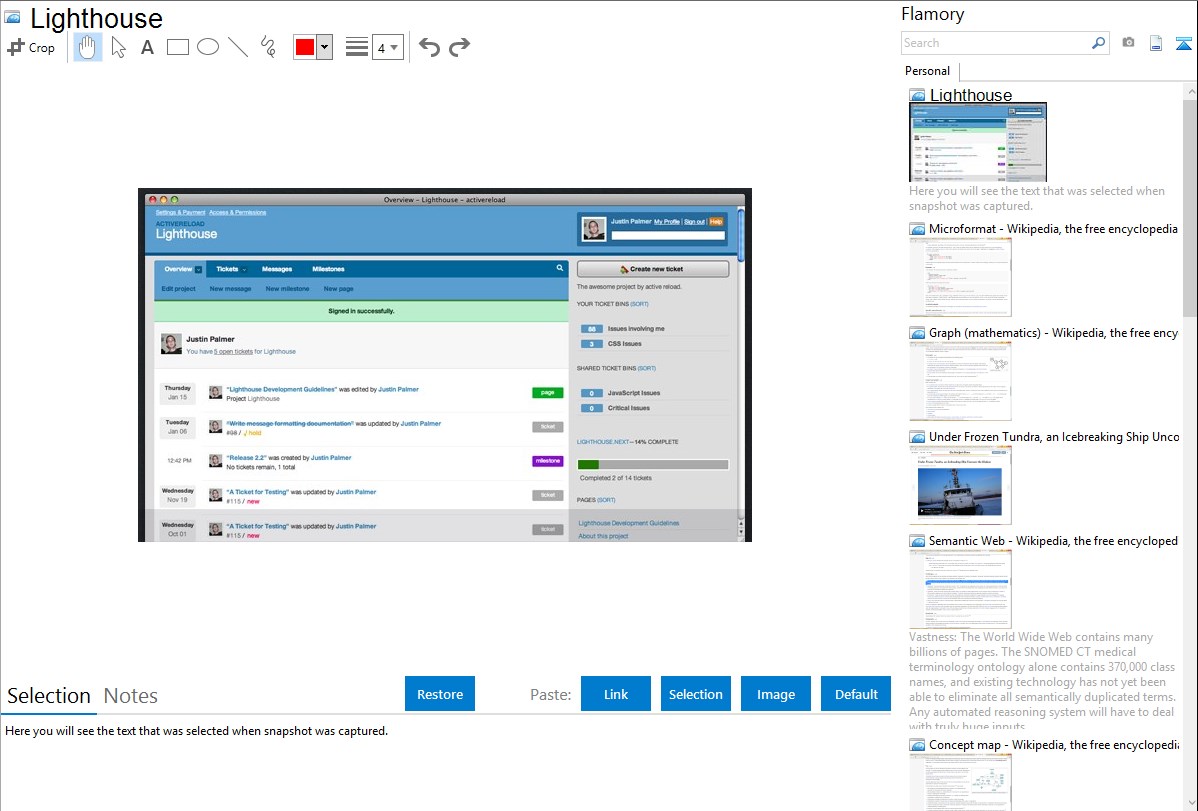Open the Graph (mathematics) snapshot thumbnail
This screenshot has width=1198, height=811.
pos(960,381)
